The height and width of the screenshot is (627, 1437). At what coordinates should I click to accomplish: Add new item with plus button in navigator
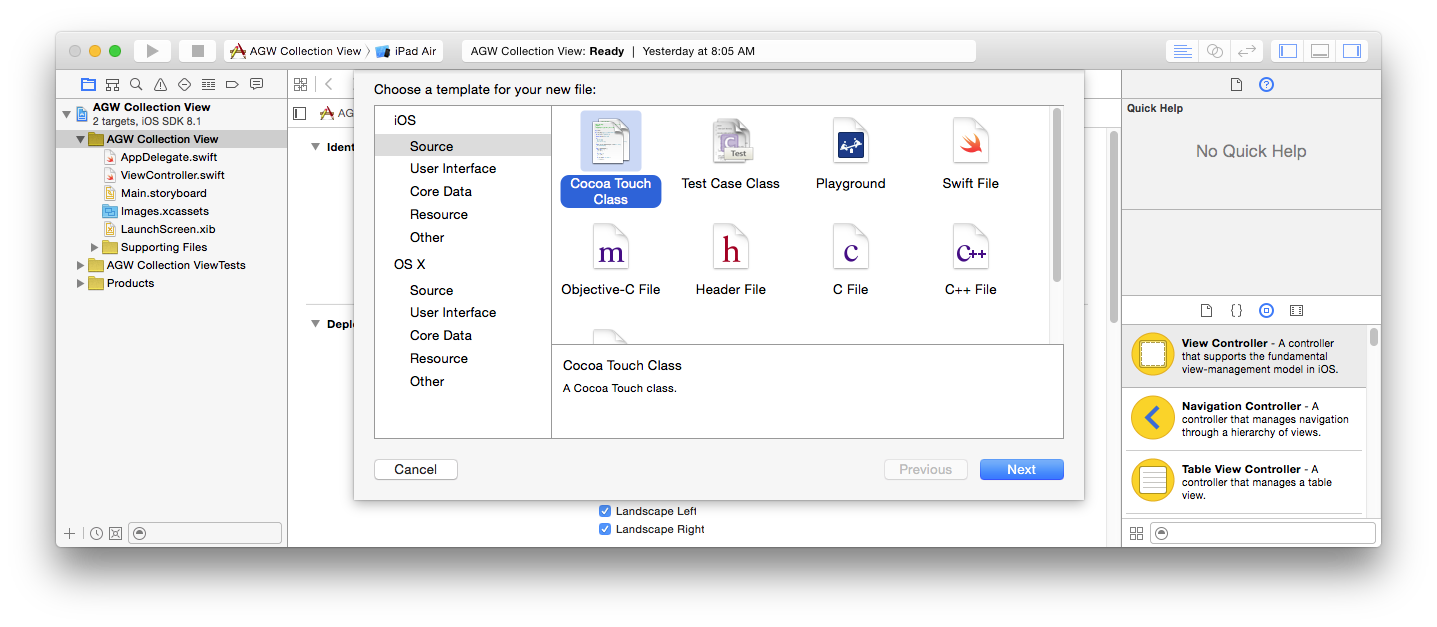click(69, 534)
